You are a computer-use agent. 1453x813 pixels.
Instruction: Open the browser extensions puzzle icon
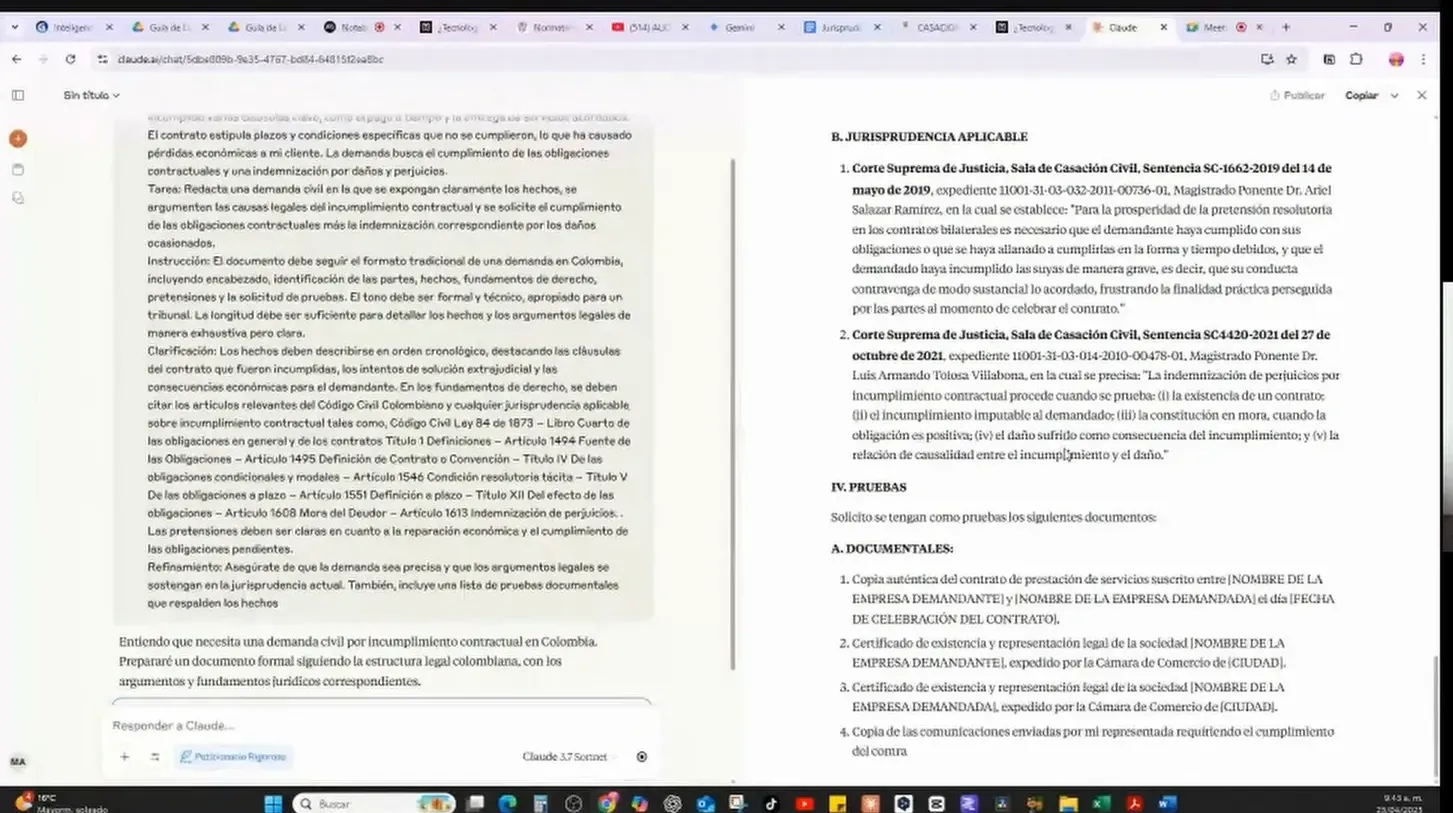pos(1356,59)
